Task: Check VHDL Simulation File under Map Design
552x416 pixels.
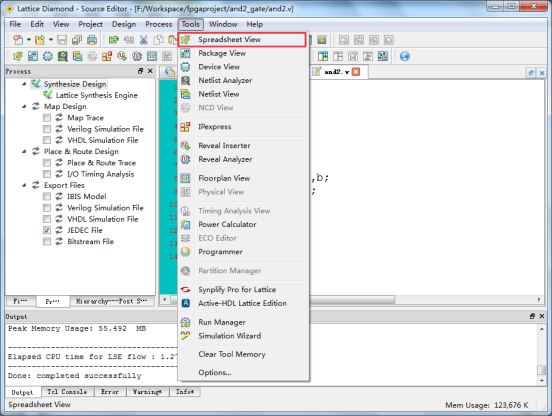Action: 47,140
